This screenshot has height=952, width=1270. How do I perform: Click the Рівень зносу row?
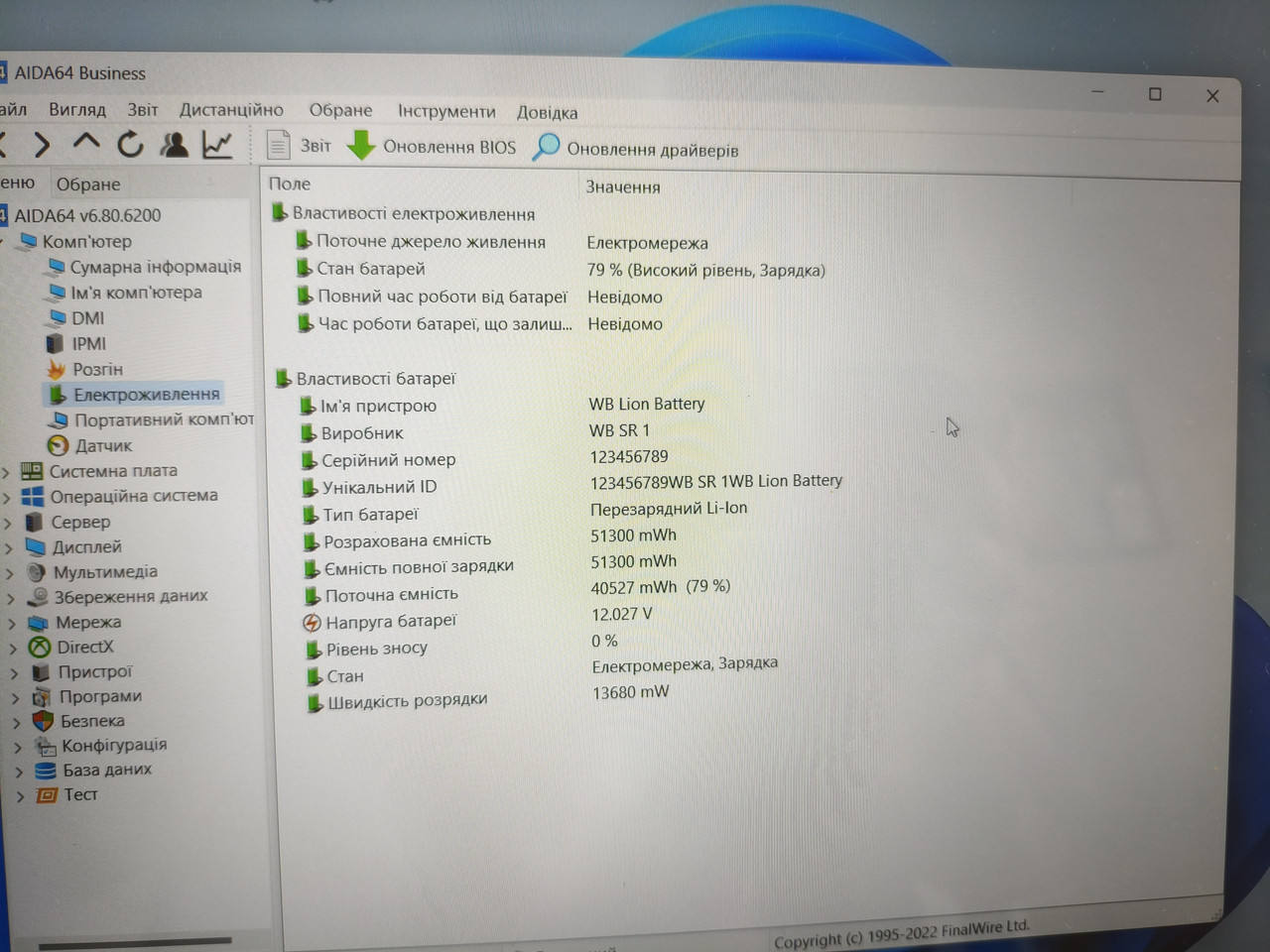[x=461, y=647]
